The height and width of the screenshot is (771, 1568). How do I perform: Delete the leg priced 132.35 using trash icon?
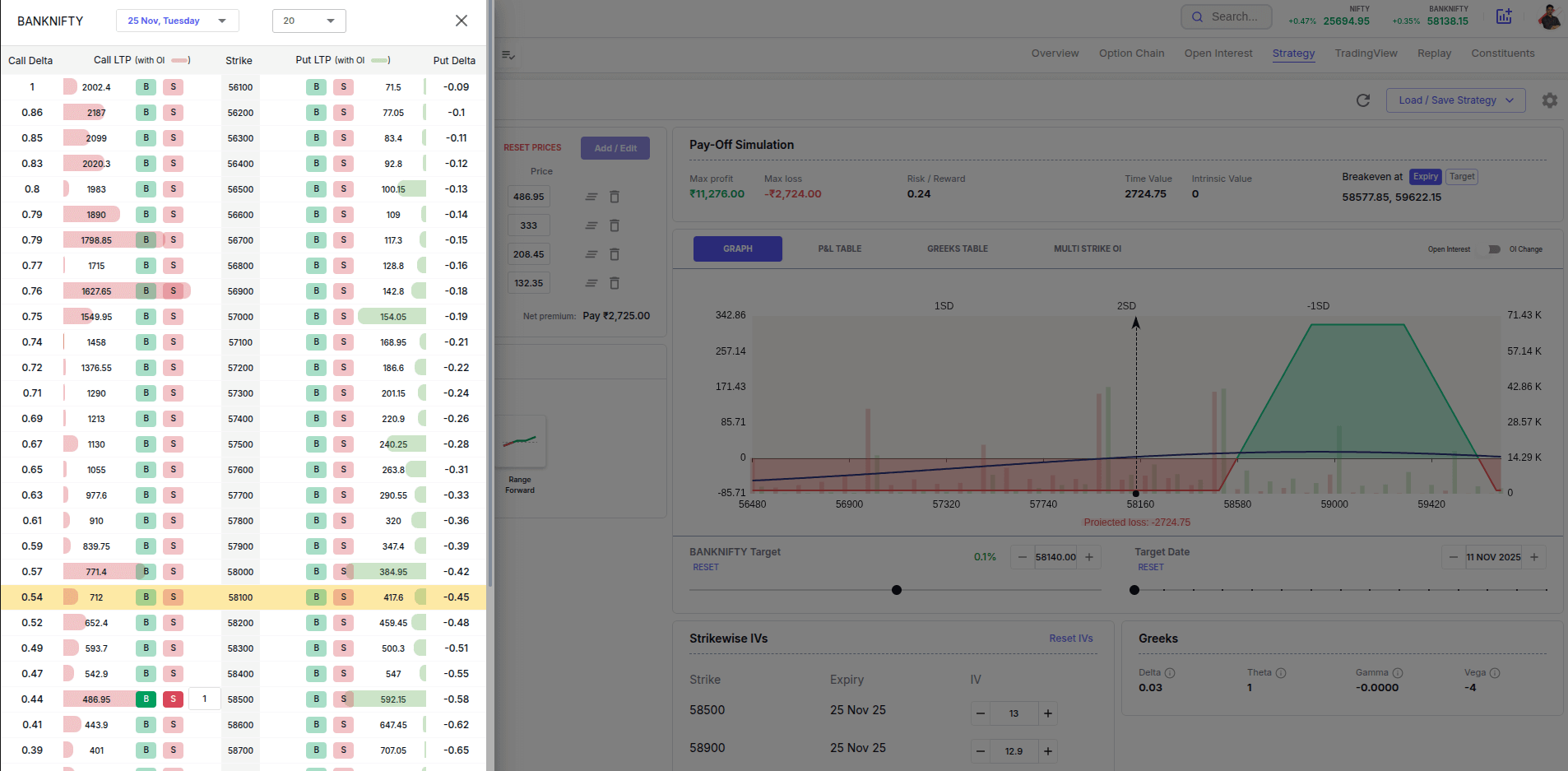click(615, 283)
